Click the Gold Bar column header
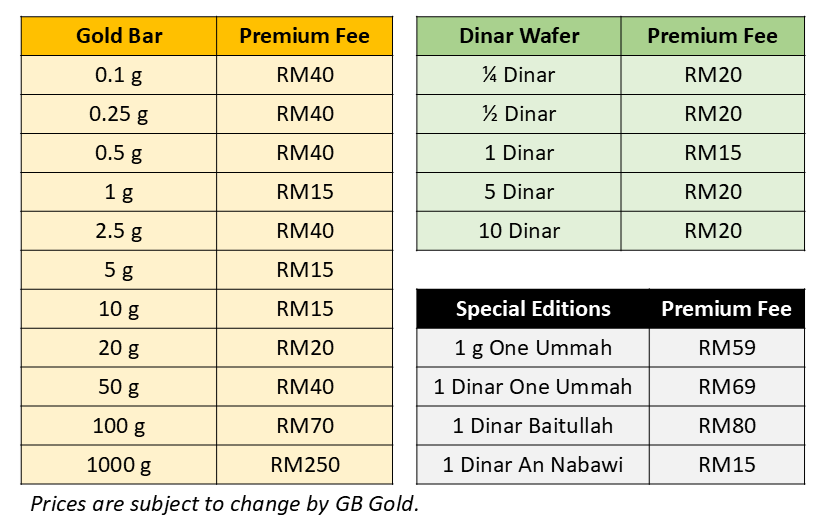Viewport: 821px width, 531px height. (119, 37)
